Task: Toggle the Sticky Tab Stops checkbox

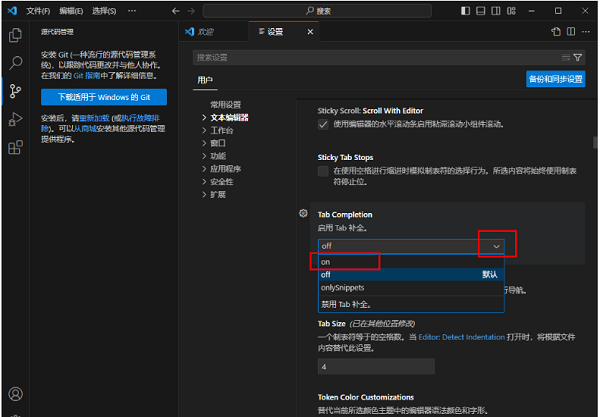Action: [x=323, y=171]
